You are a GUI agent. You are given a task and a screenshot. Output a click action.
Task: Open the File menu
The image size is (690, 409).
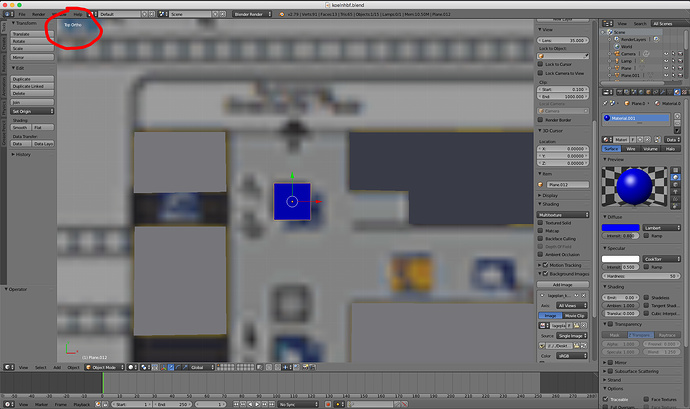point(22,14)
